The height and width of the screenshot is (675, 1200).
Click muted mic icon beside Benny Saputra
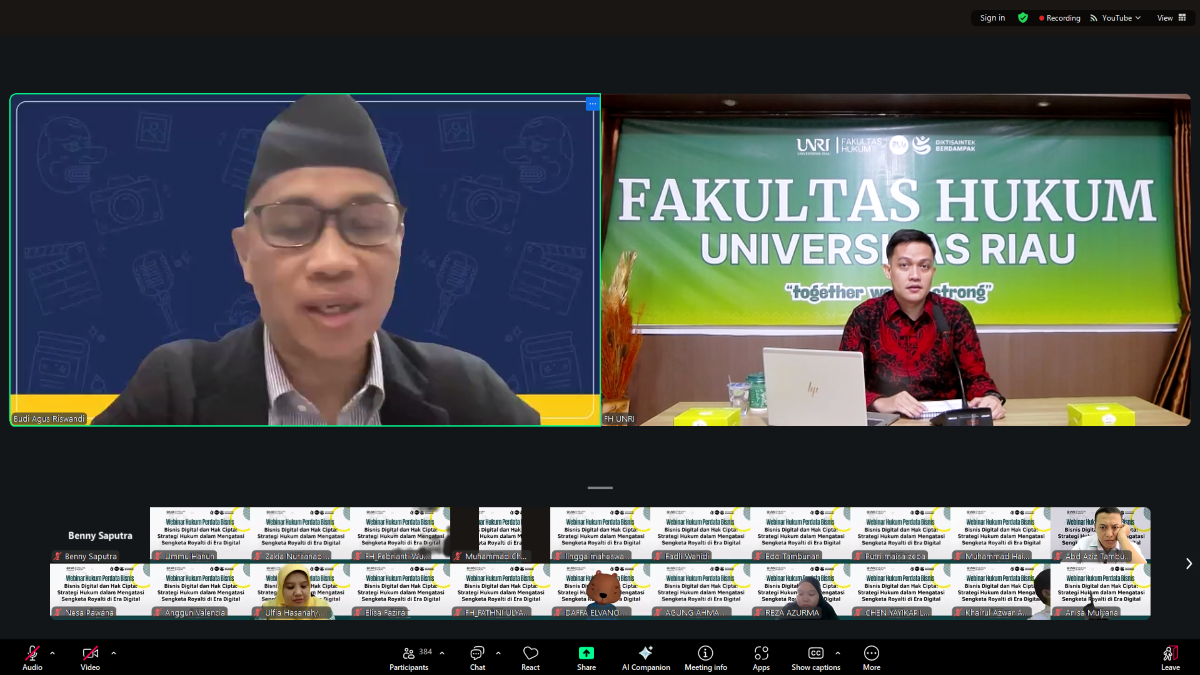click(x=58, y=556)
